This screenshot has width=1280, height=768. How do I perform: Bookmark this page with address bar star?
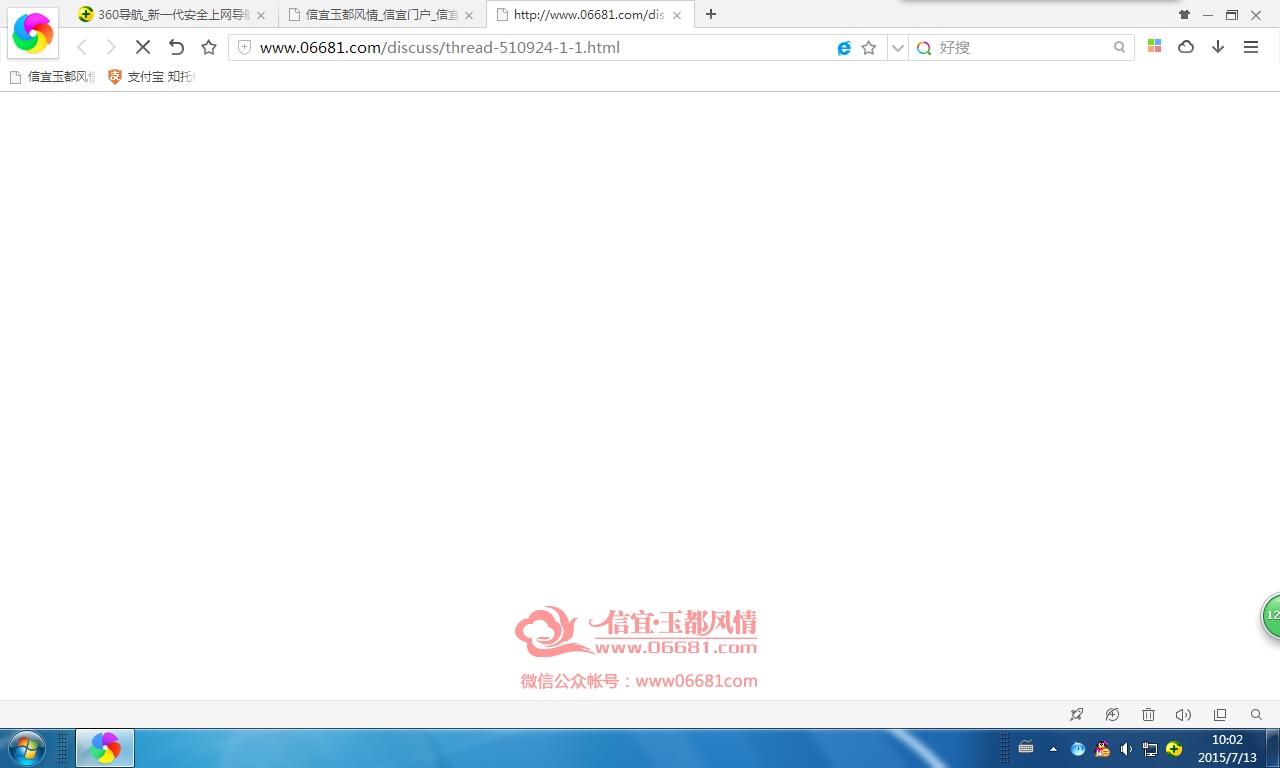869,47
